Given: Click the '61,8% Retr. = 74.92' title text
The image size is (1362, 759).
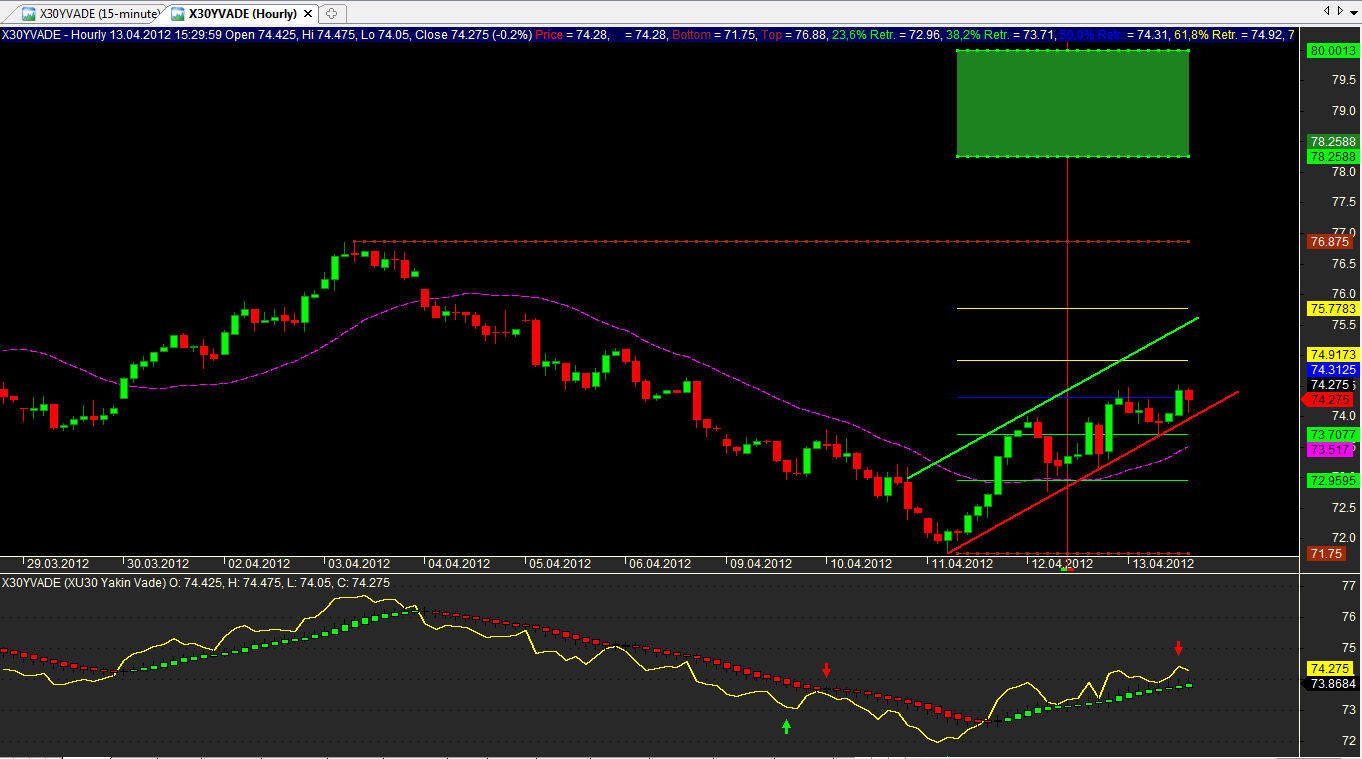Looking at the screenshot, I should 1227,34.
